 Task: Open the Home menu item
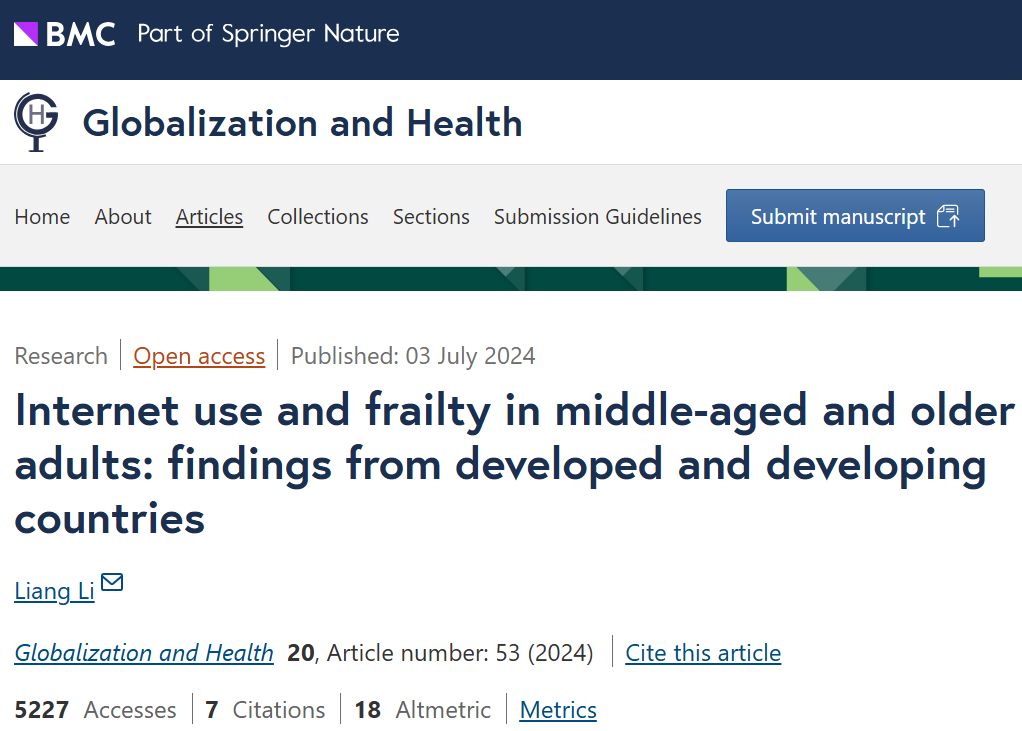pyautogui.click(x=42, y=216)
